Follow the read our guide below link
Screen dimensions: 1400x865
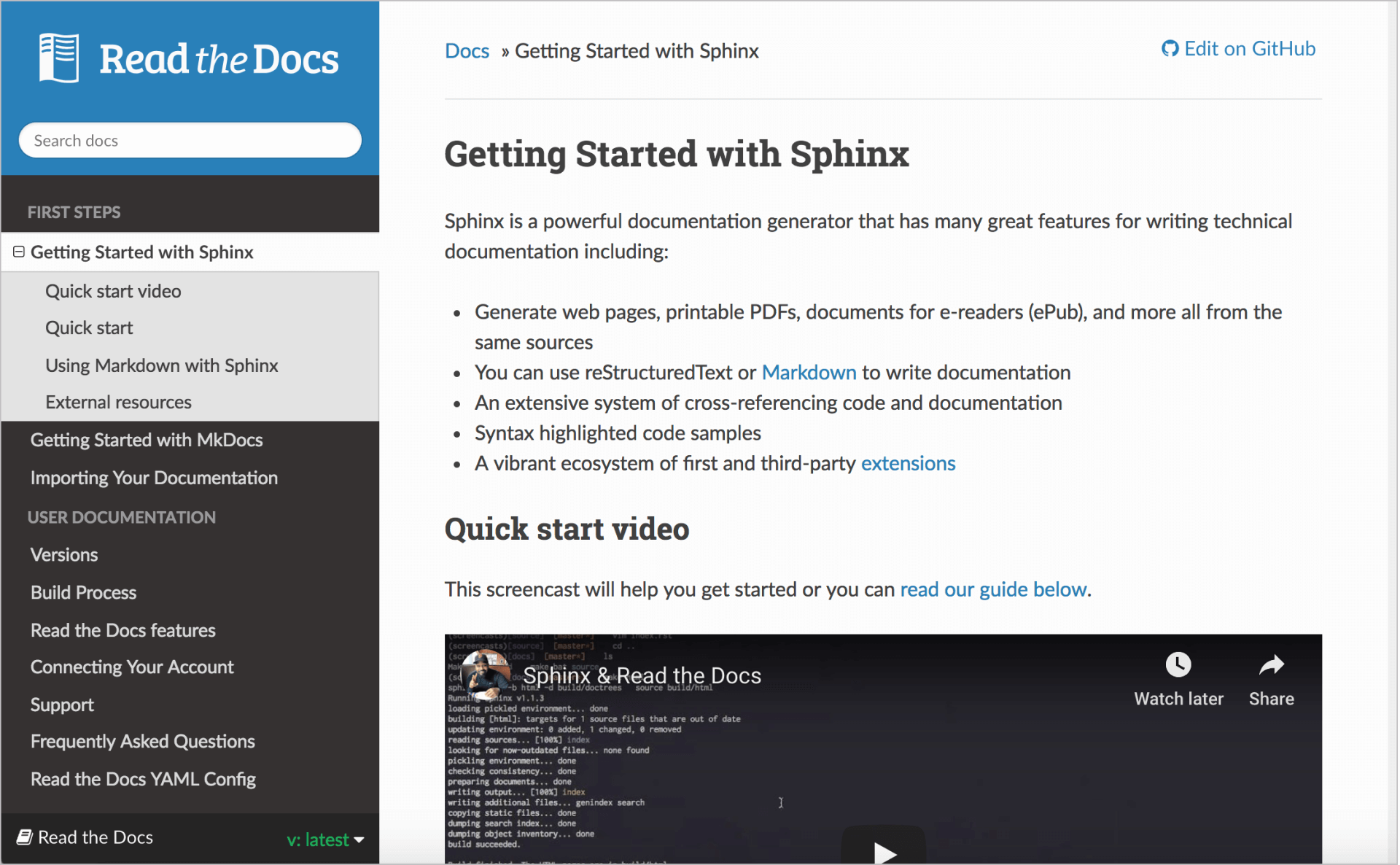click(993, 589)
